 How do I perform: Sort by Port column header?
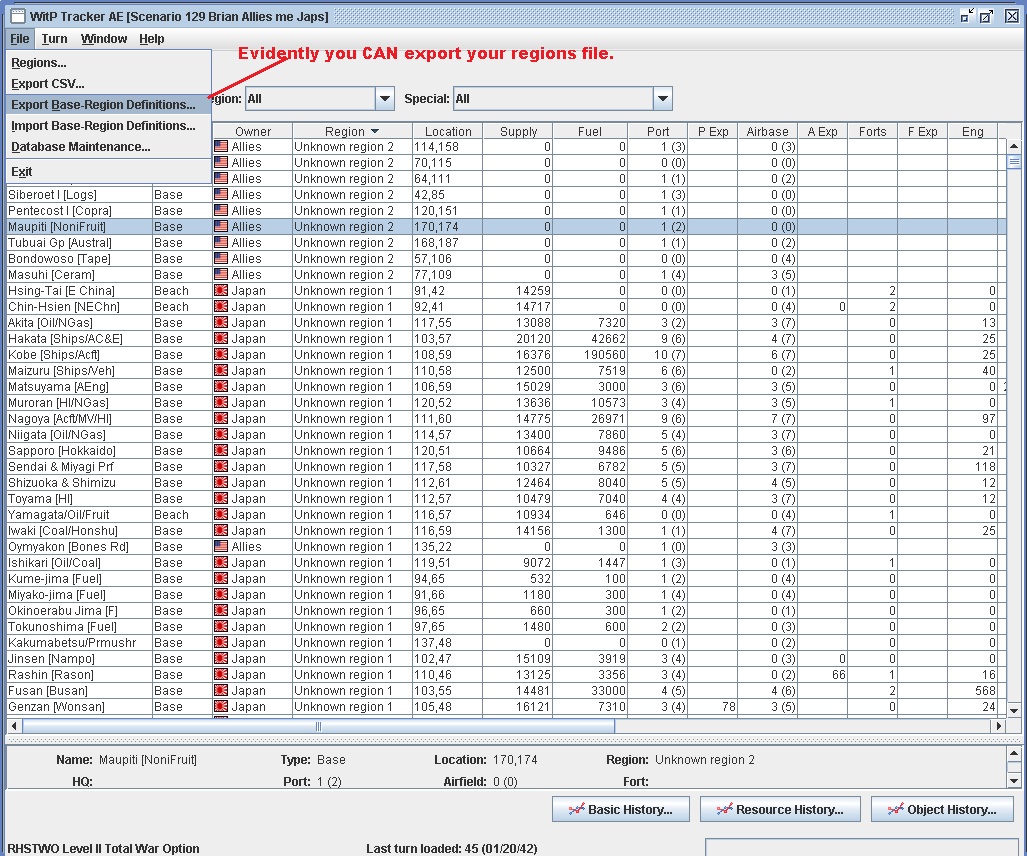(x=658, y=132)
